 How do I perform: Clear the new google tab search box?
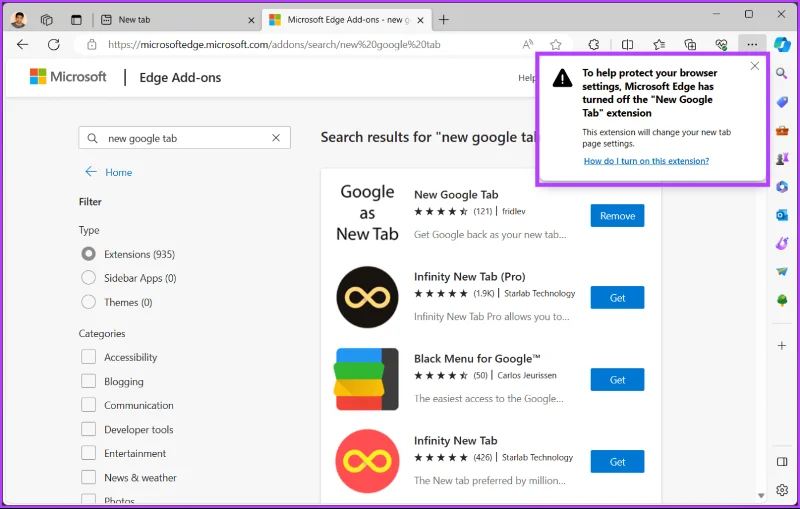click(x=276, y=138)
